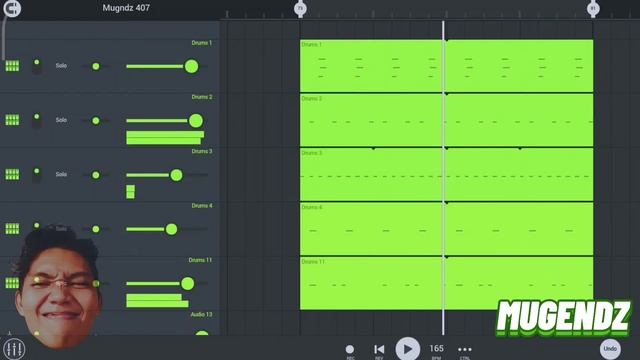Viewport: 640px width, 360px height.
Task: Click Drums 3 volume slider handle
Action: pyautogui.click(x=176, y=175)
